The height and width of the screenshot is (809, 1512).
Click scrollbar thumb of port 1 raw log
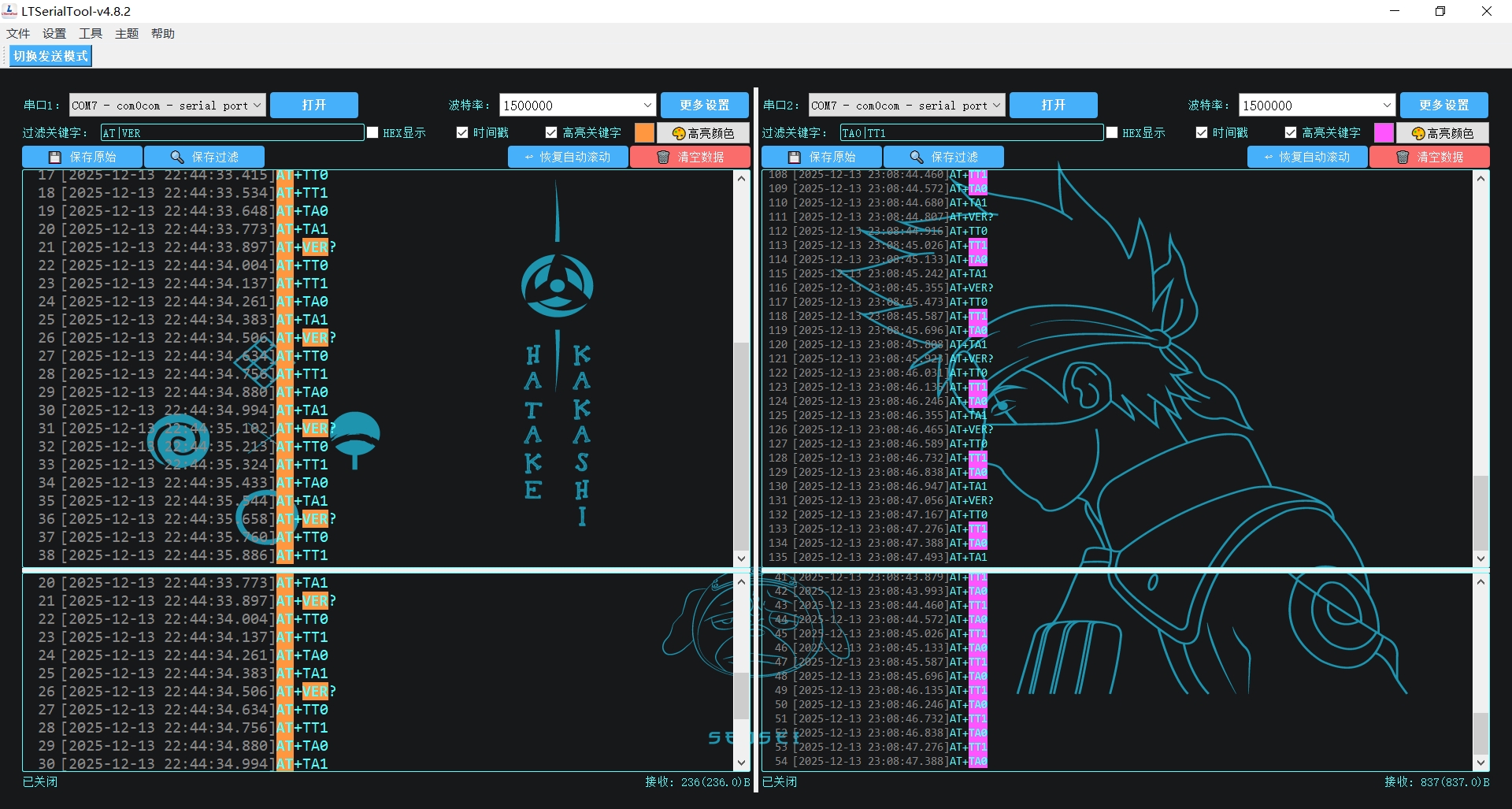[x=741, y=445]
